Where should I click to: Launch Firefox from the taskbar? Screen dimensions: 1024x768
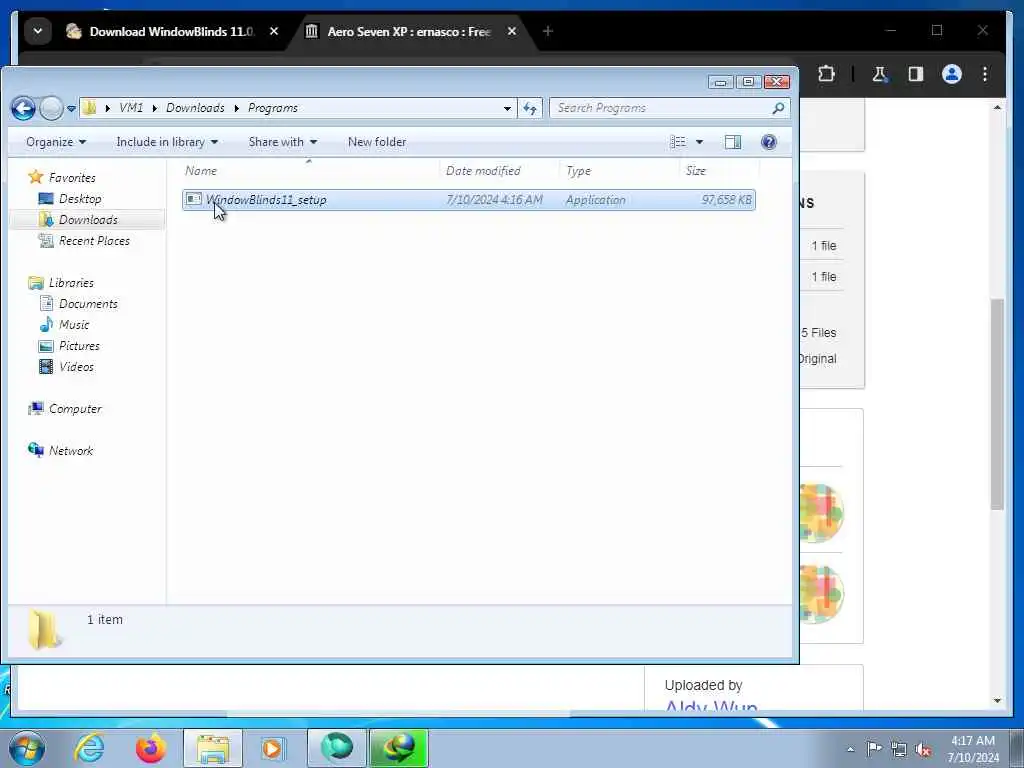151,748
